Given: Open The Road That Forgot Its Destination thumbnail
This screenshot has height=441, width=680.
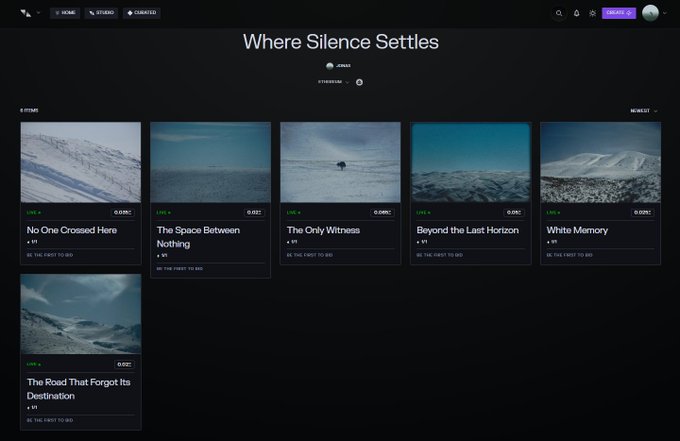Looking at the screenshot, I should click(x=81, y=314).
